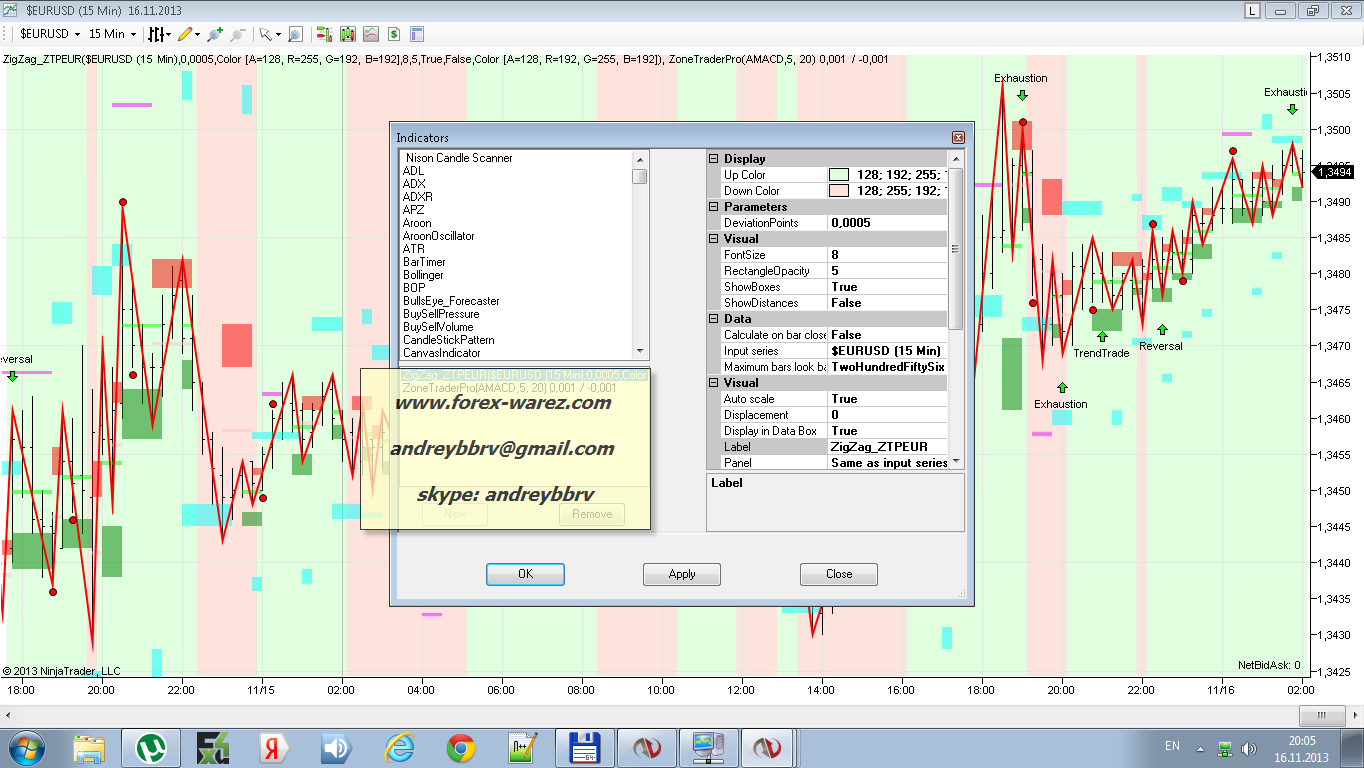
Task: Select Bollinger in the indicator list
Action: [423, 275]
